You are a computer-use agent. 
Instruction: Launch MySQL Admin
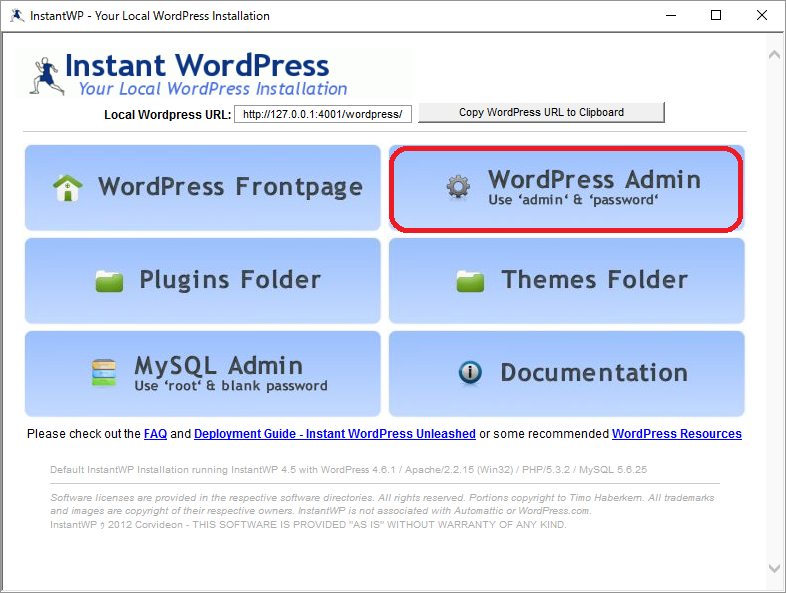203,373
